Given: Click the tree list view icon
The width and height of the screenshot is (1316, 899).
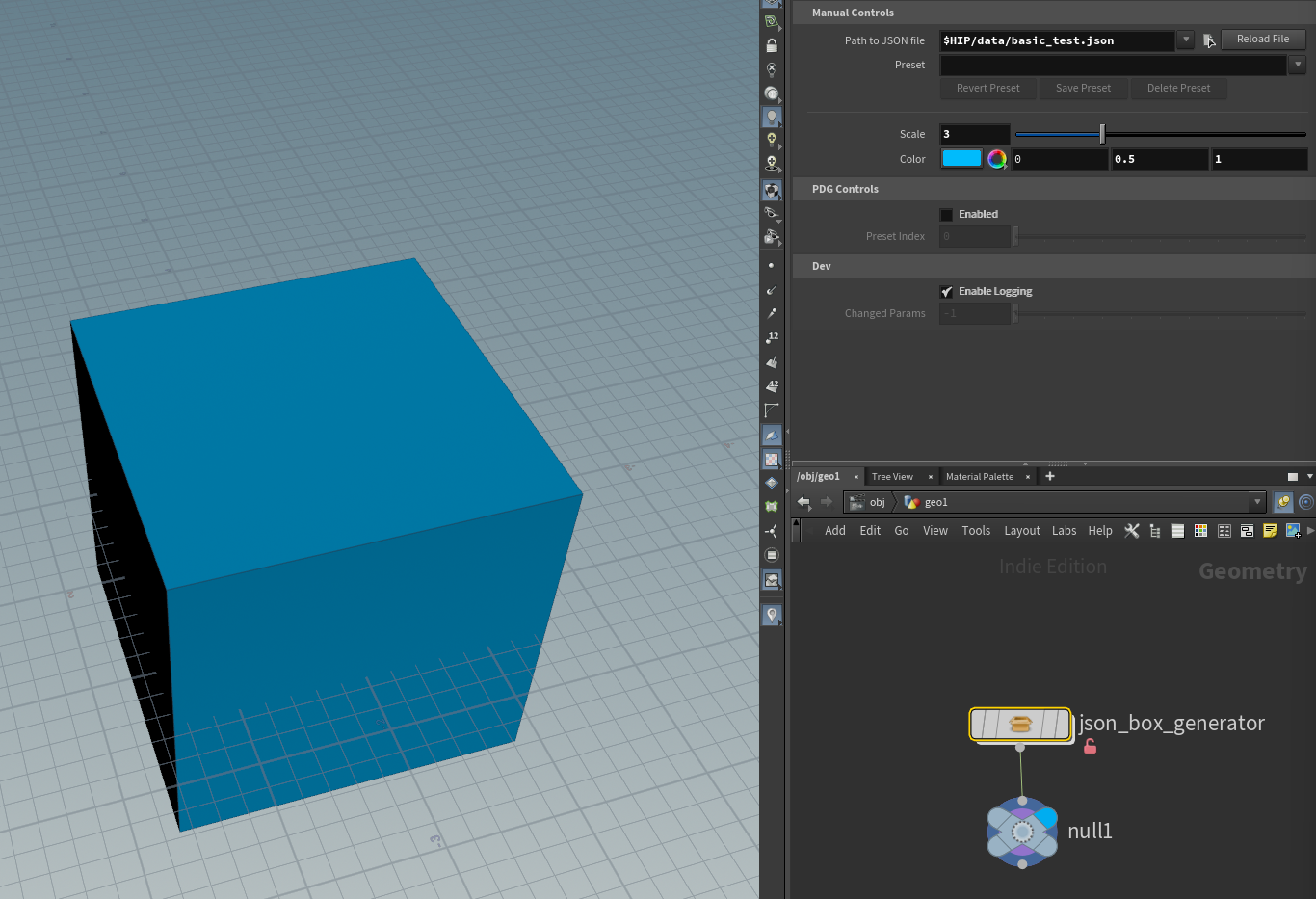Looking at the screenshot, I should (x=1155, y=531).
